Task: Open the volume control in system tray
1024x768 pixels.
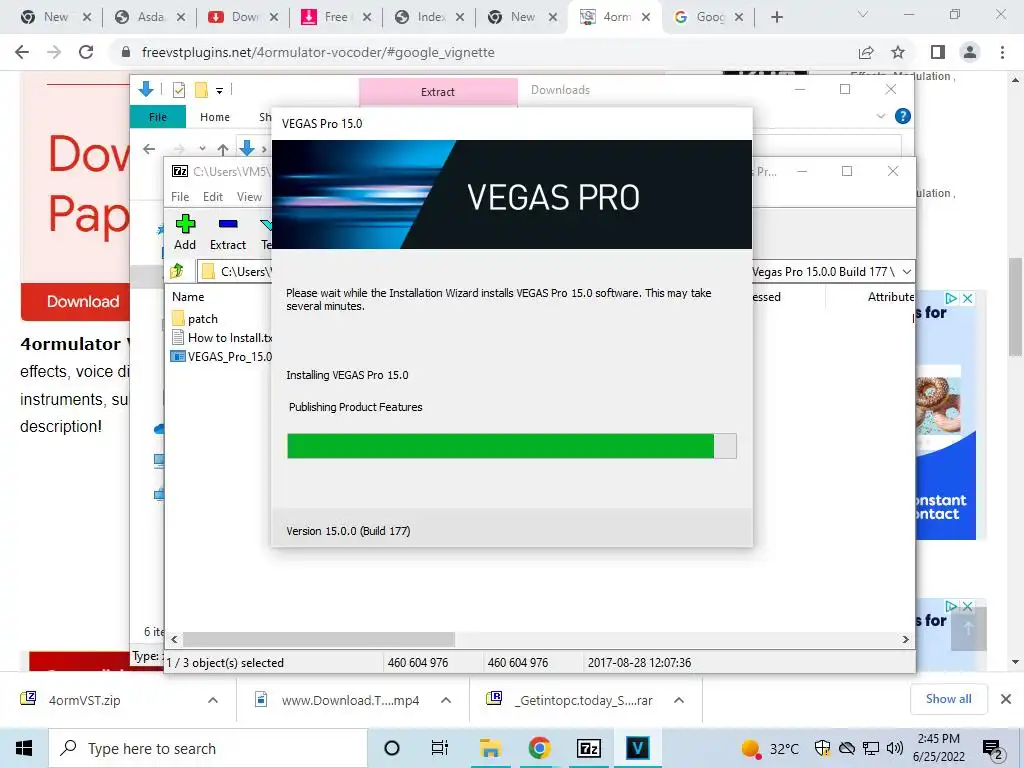Action: [x=895, y=748]
